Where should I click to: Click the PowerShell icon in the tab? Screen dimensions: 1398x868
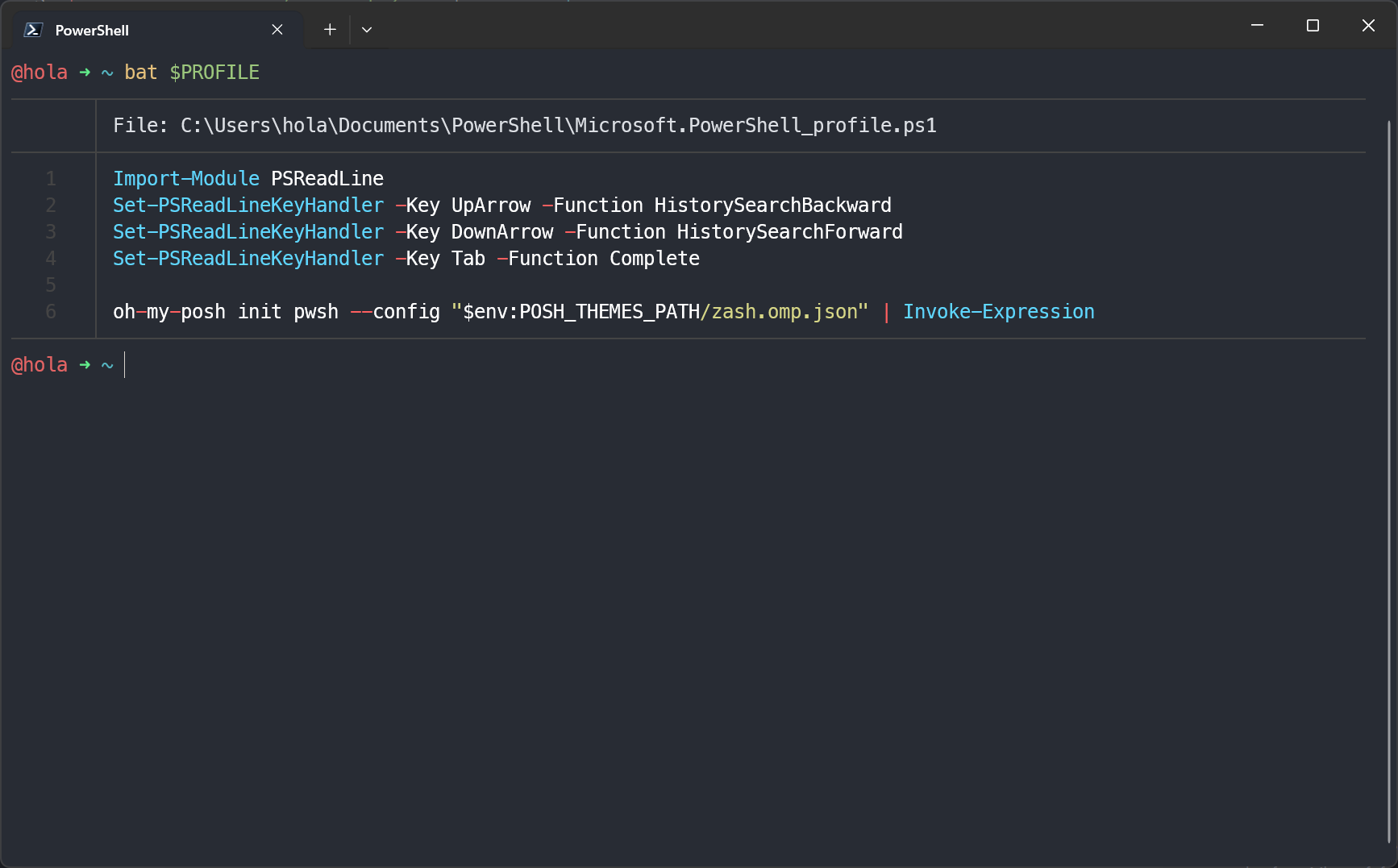pos(33,30)
